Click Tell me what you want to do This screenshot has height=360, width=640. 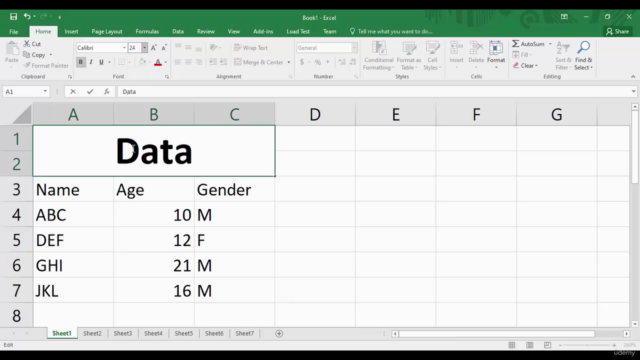point(391,31)
